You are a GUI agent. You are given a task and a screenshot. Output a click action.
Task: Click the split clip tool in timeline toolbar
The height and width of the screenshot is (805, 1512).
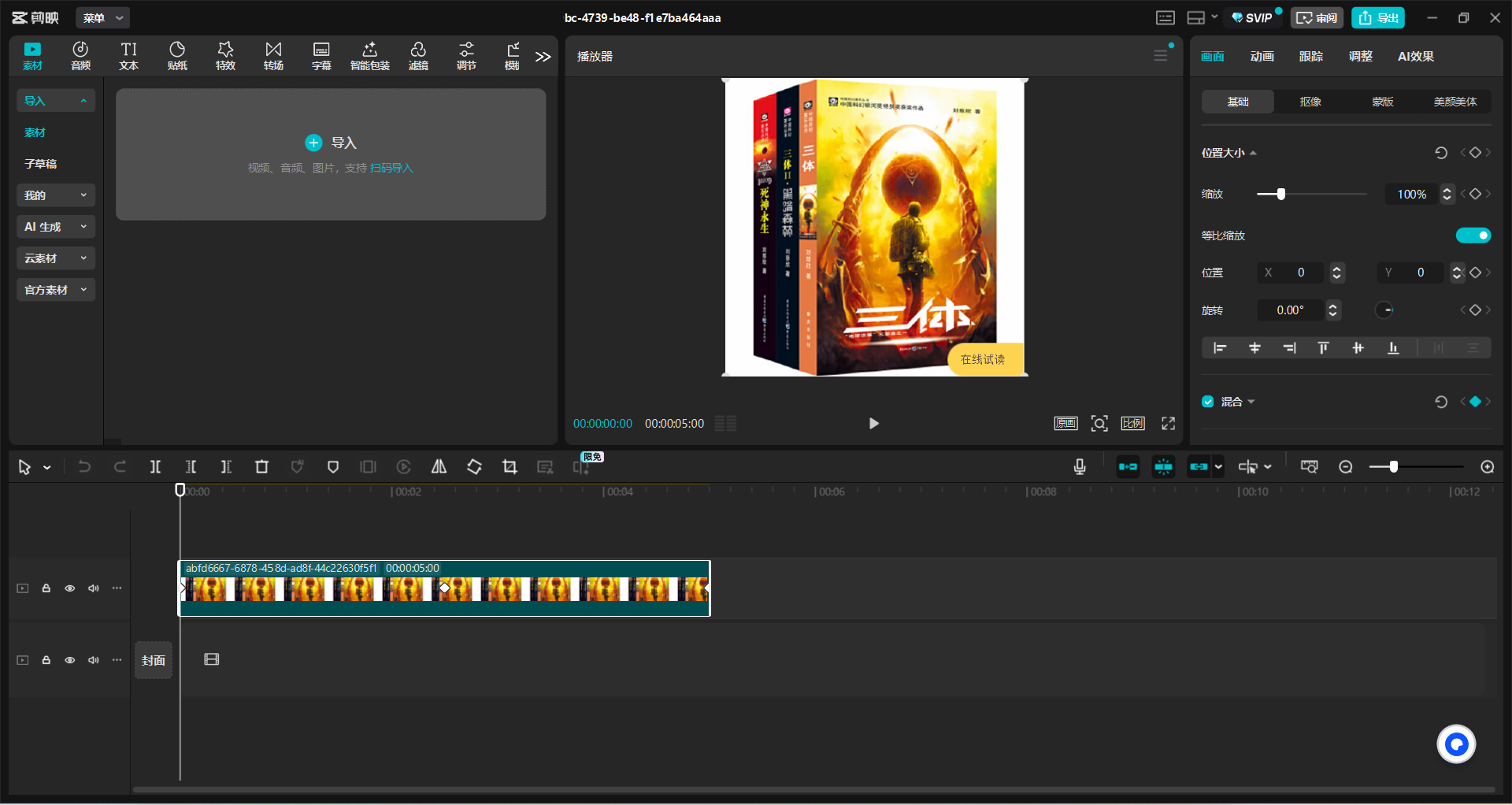[155, 467]
